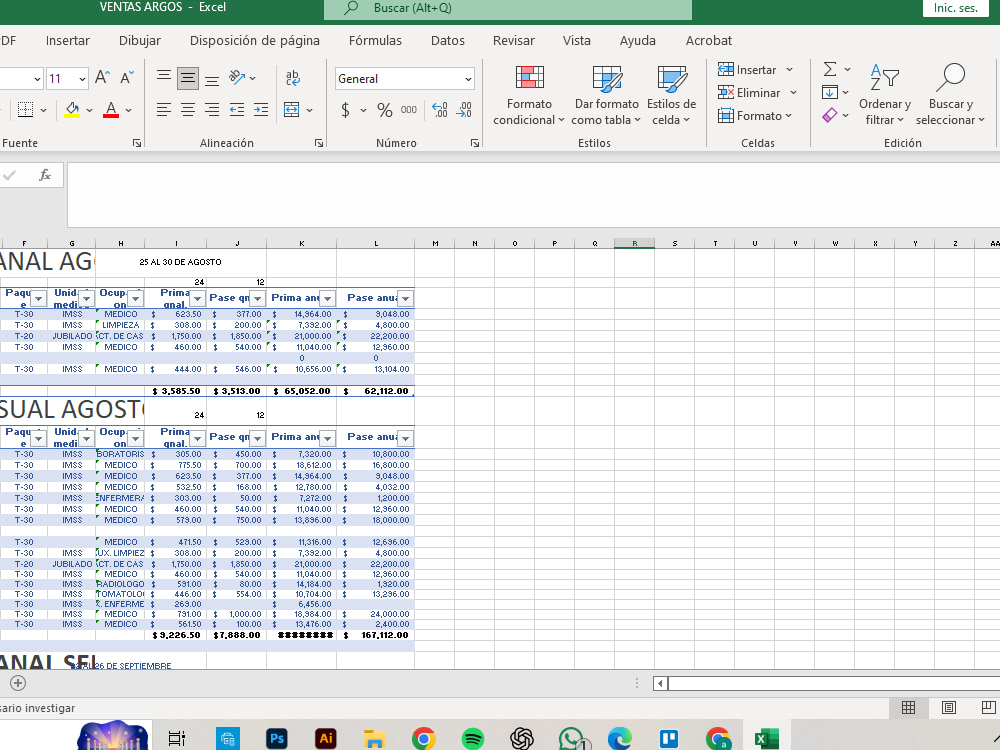Open Formato condicional menu
Viewport: 1000px width, 750px height.
coord(529,95)
